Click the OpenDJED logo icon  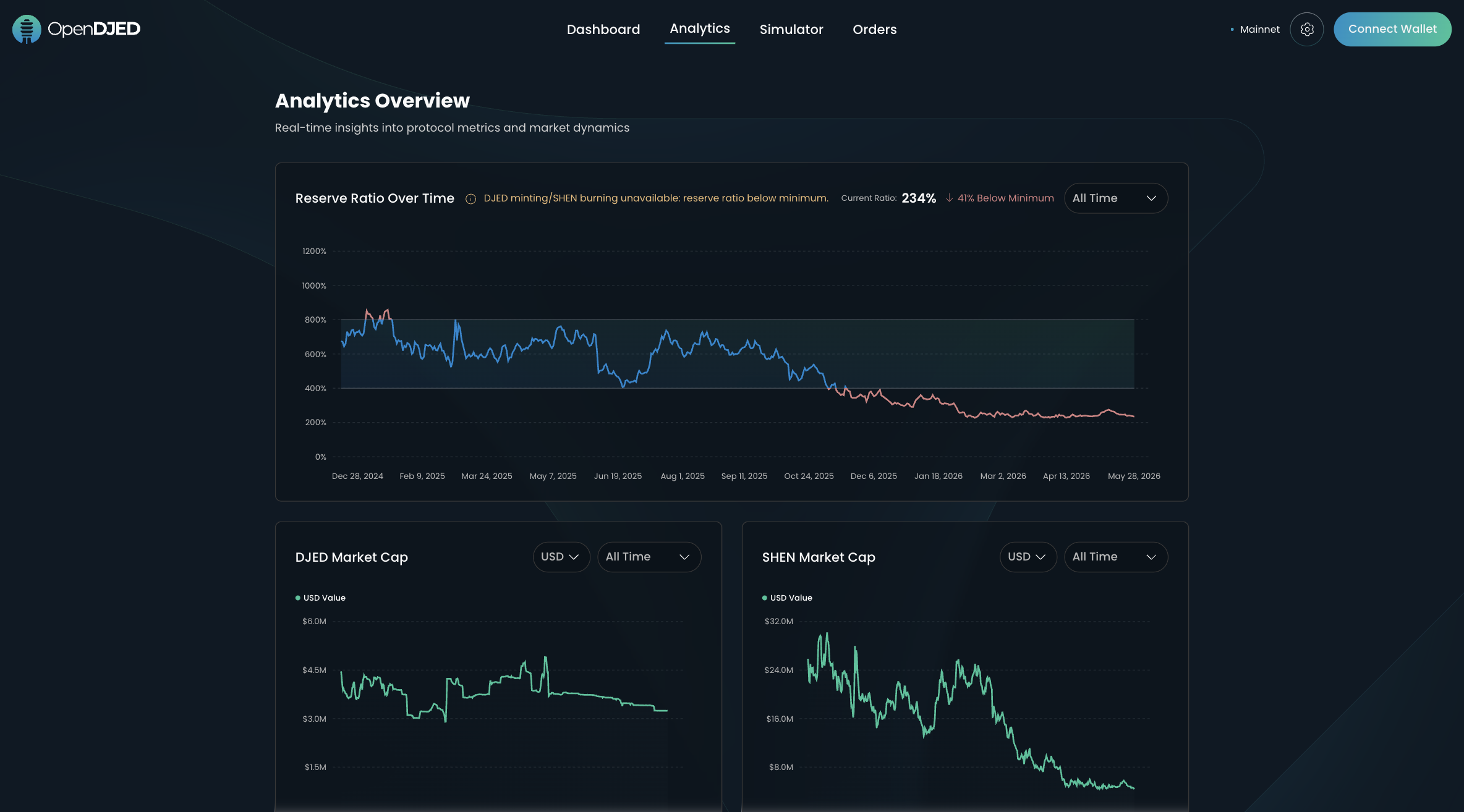(x=27, y=29)
